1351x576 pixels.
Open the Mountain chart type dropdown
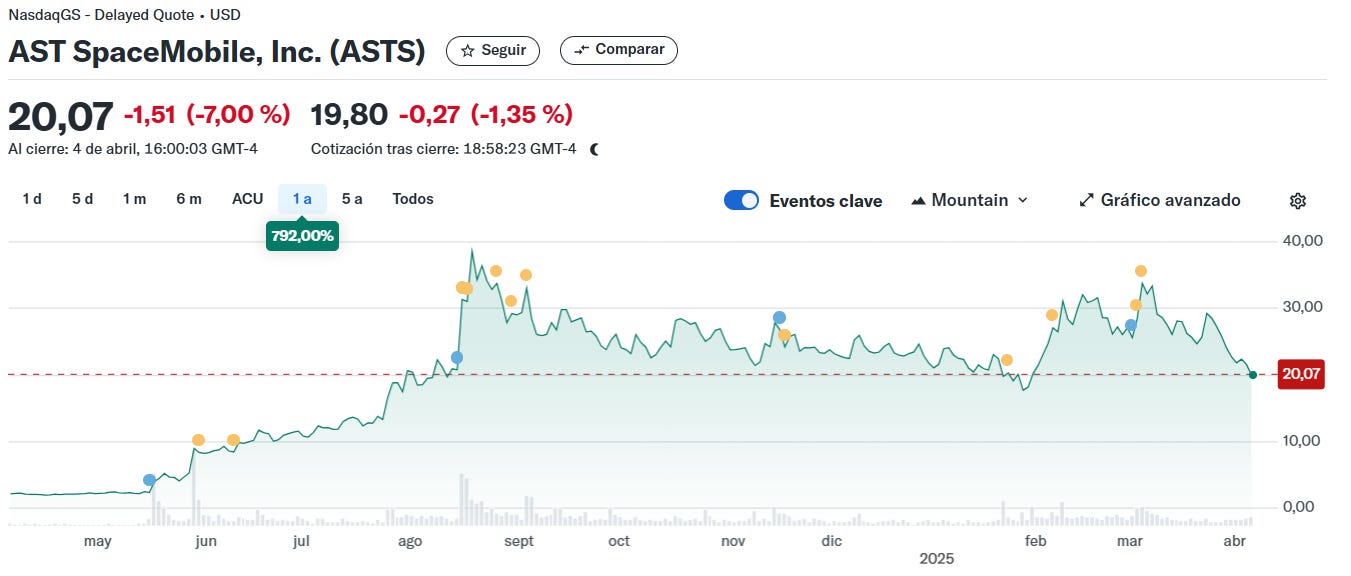click(969, 200)
